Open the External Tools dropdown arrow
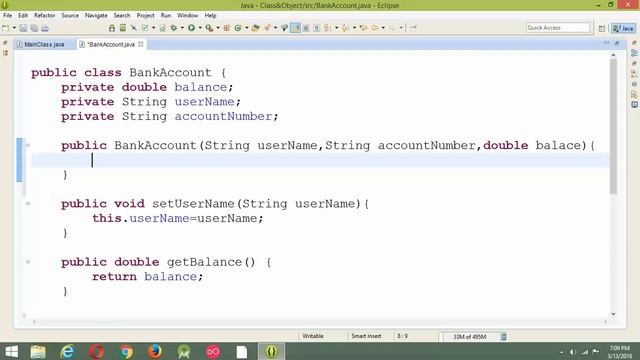 (218, 28)
